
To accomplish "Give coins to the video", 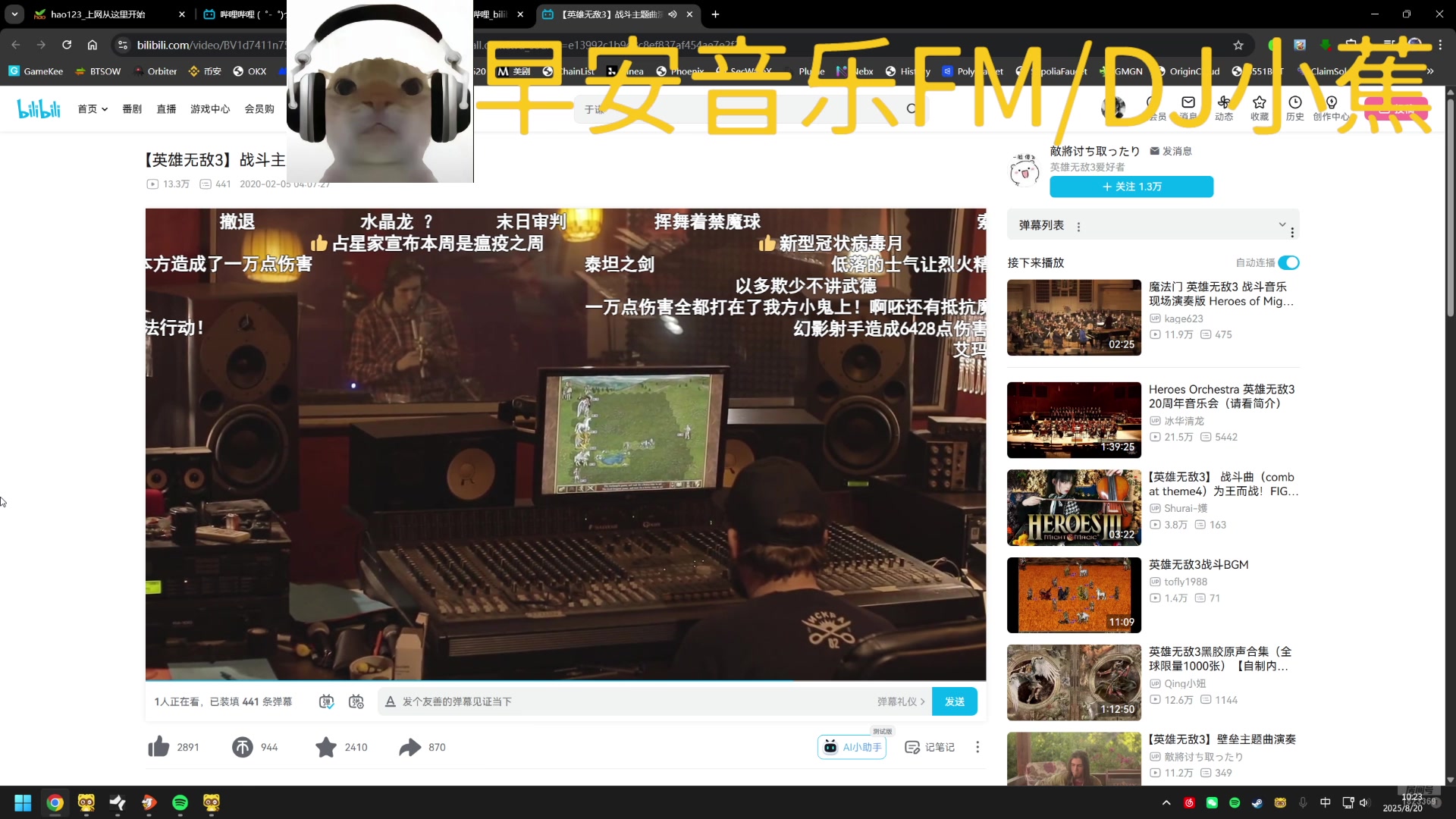I will pos(243,747).
